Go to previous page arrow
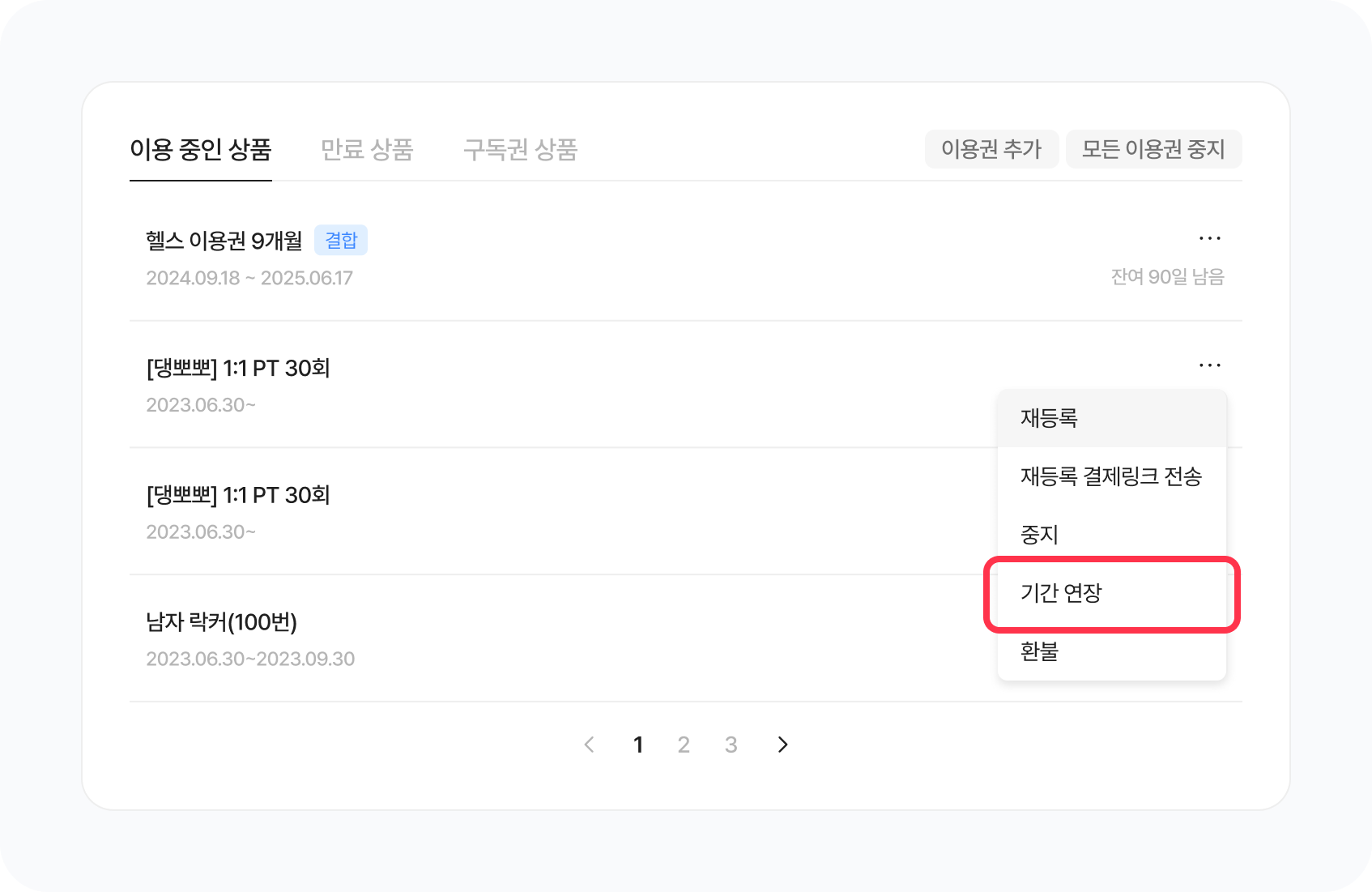Viewport: 1372px width, 892px height. coord(590,745)
